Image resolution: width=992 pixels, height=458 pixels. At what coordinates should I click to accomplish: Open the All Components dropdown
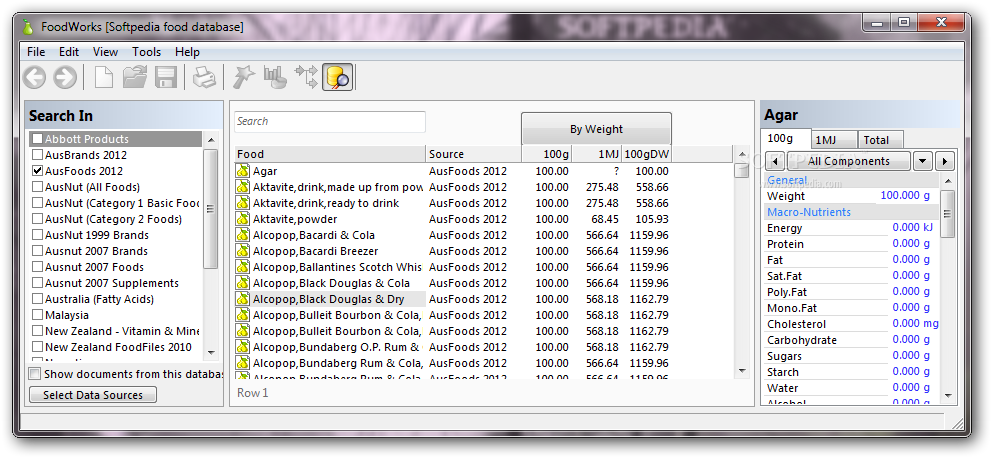pos(848,161)
